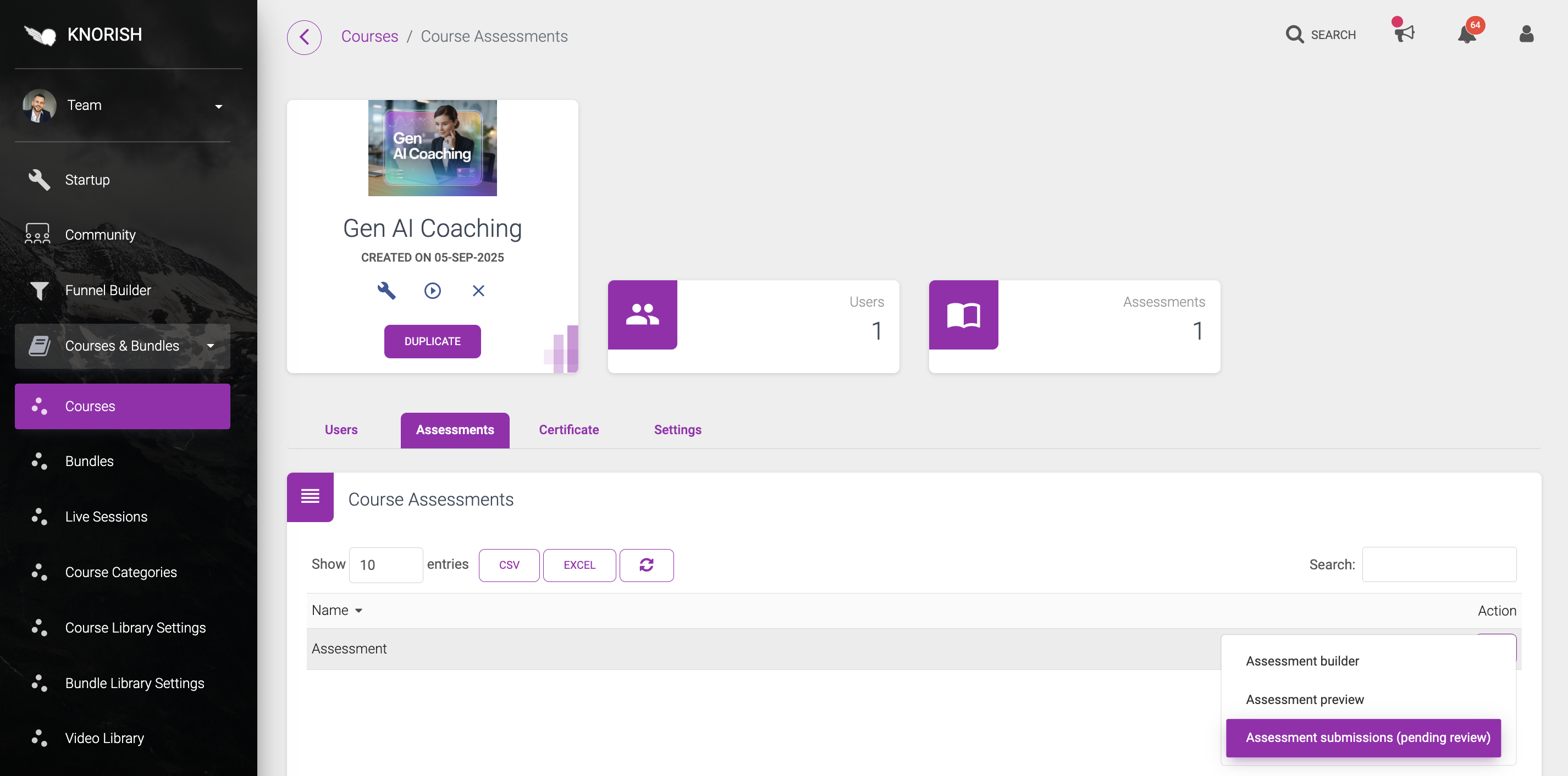This screenshot has width=1568, height=776.
Task: Select Assessment builder from the menu
Action: click(x=1301, y=661)
